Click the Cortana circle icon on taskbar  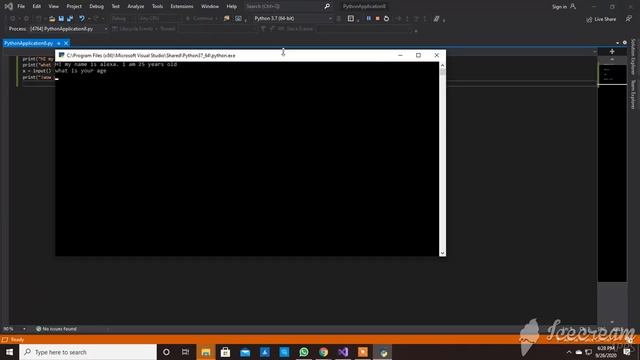166,352
